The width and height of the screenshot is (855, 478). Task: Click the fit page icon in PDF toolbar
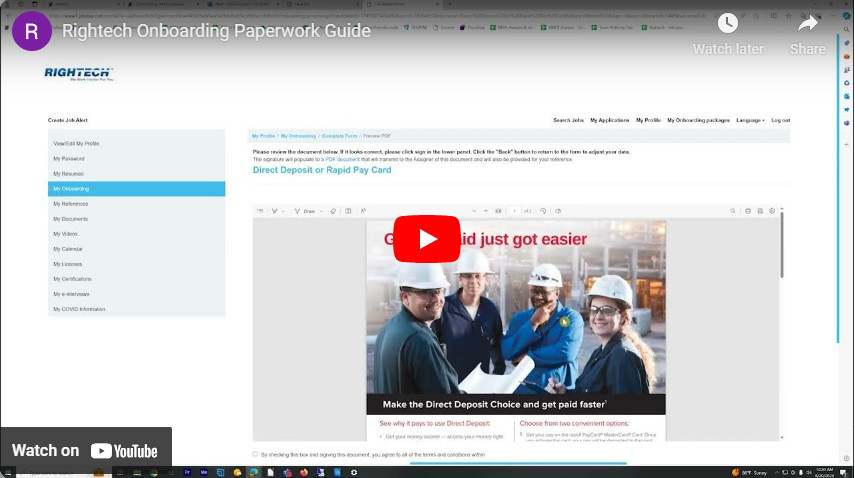coord(498,211)
